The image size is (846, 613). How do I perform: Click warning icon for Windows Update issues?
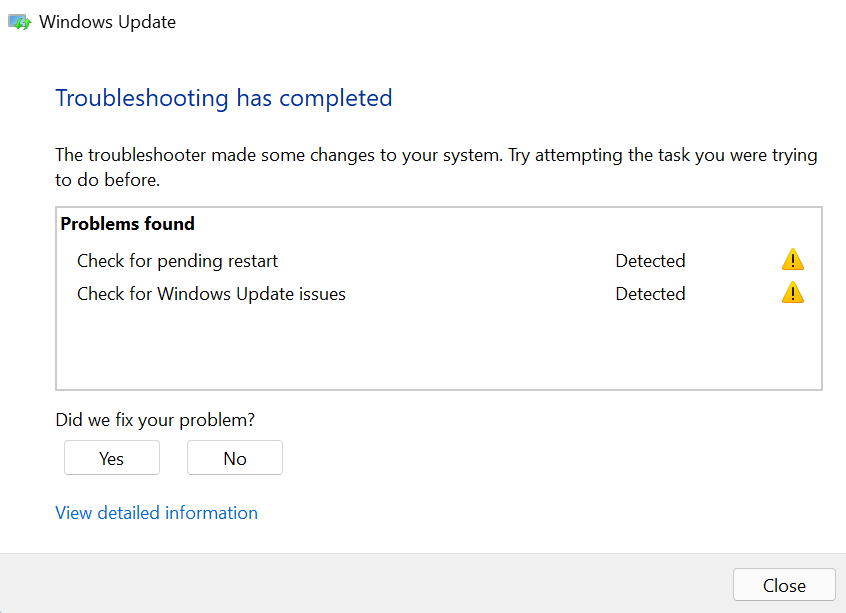[792, 294]
